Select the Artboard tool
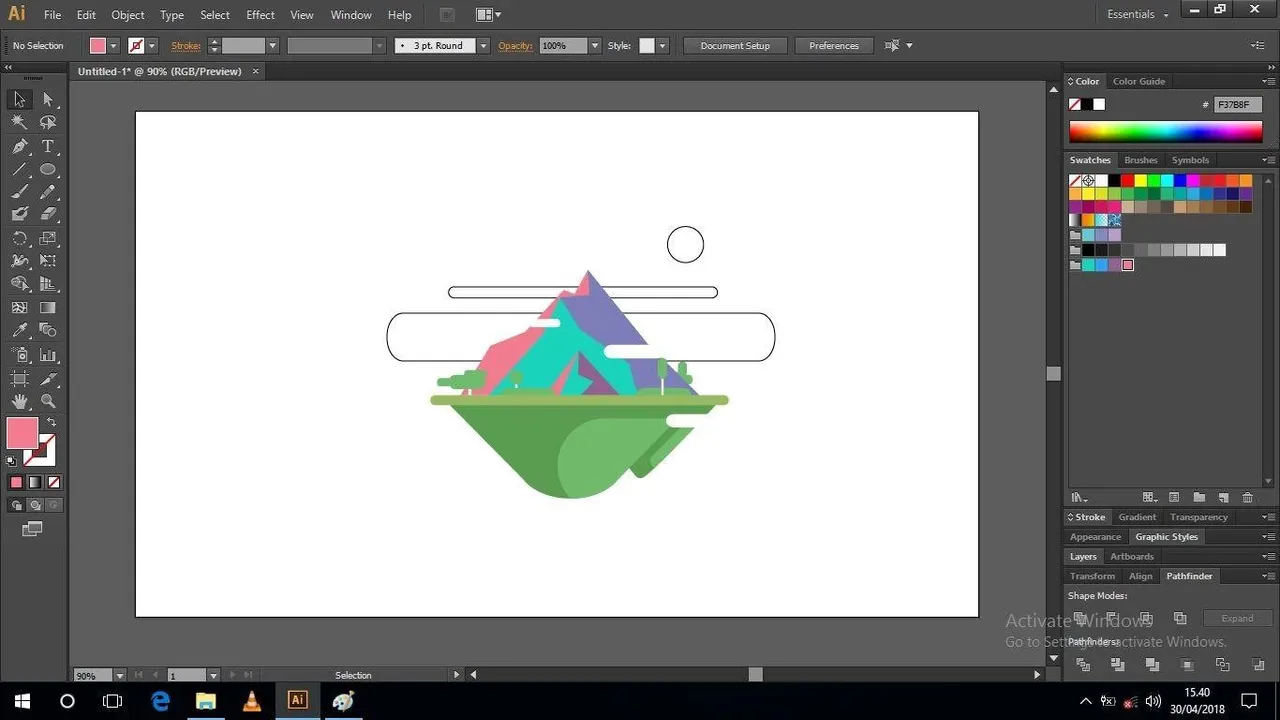Screen dimensions: 1280x720 [x=19, y=378]
